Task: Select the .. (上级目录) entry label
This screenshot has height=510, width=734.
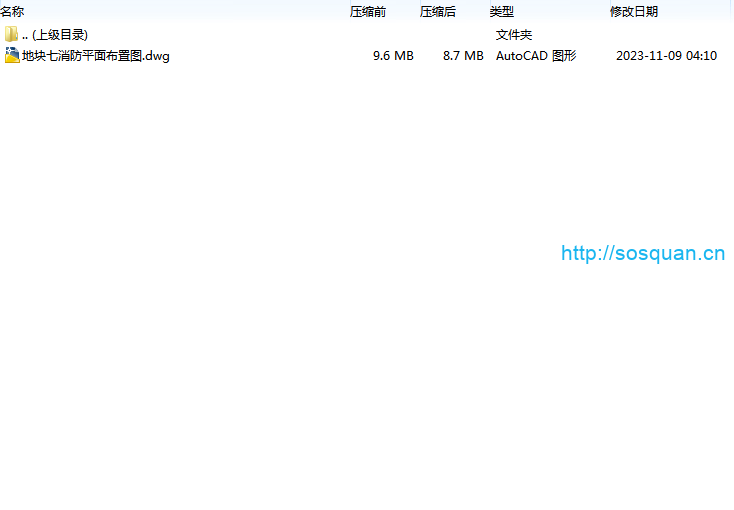Action: (54, 35)
